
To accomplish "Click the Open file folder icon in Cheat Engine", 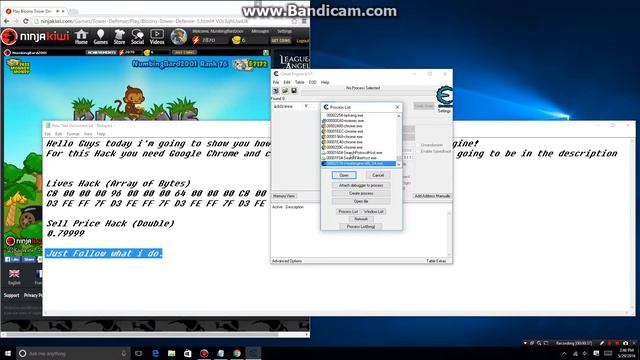I will pyautogui.click(x=285, y=91).
